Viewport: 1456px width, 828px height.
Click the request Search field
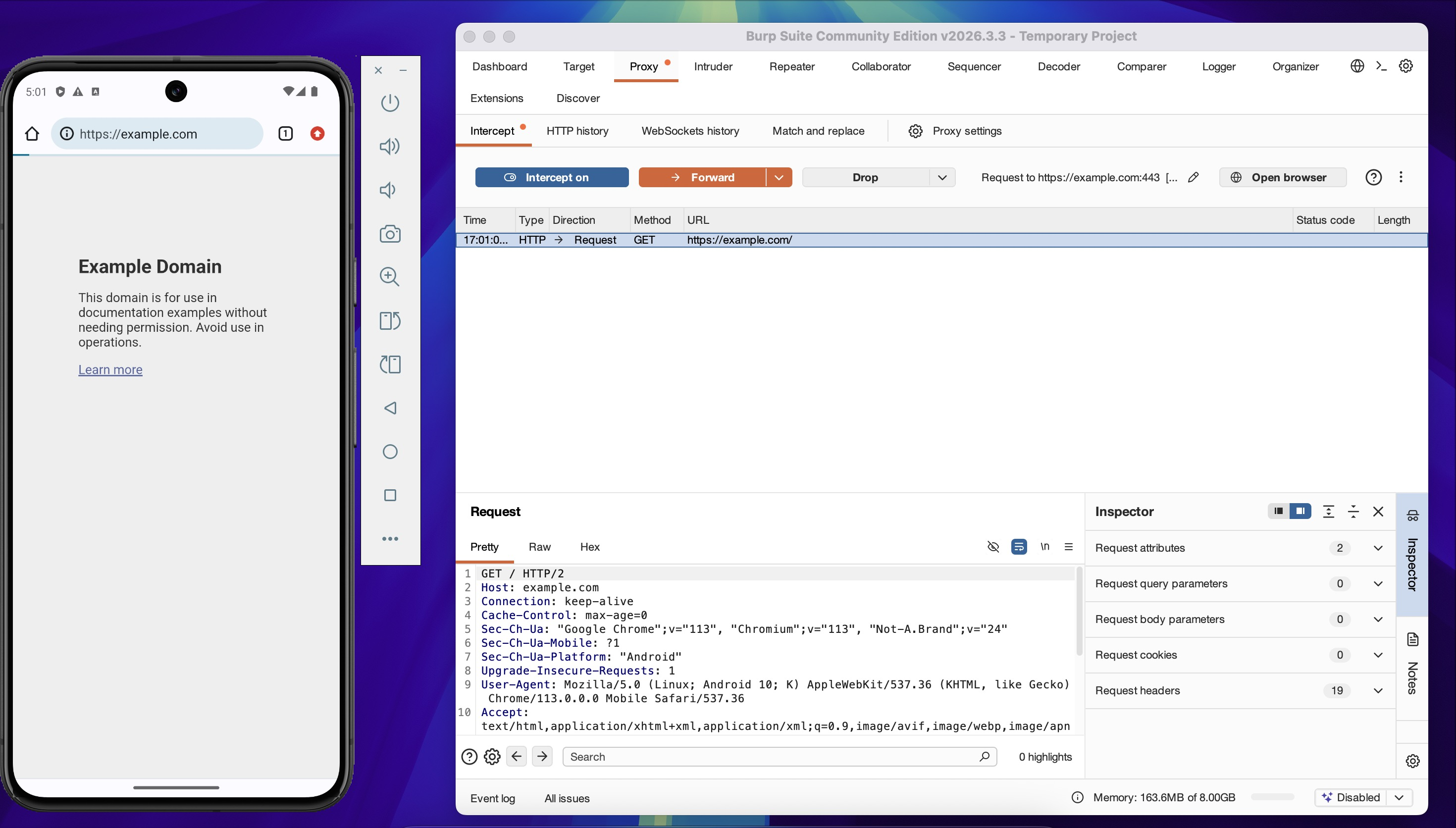tap(780, 757)
